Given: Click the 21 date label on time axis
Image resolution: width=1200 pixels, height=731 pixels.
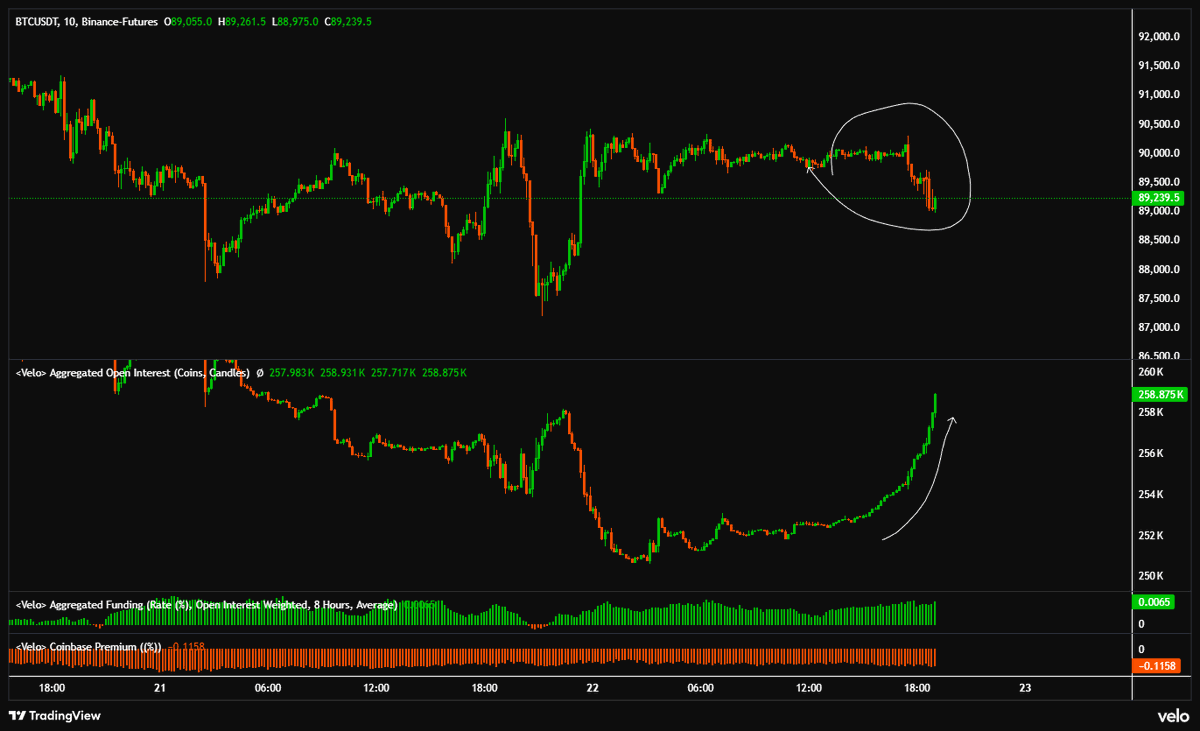Looking at the screenshot, I should coord(160,688).
